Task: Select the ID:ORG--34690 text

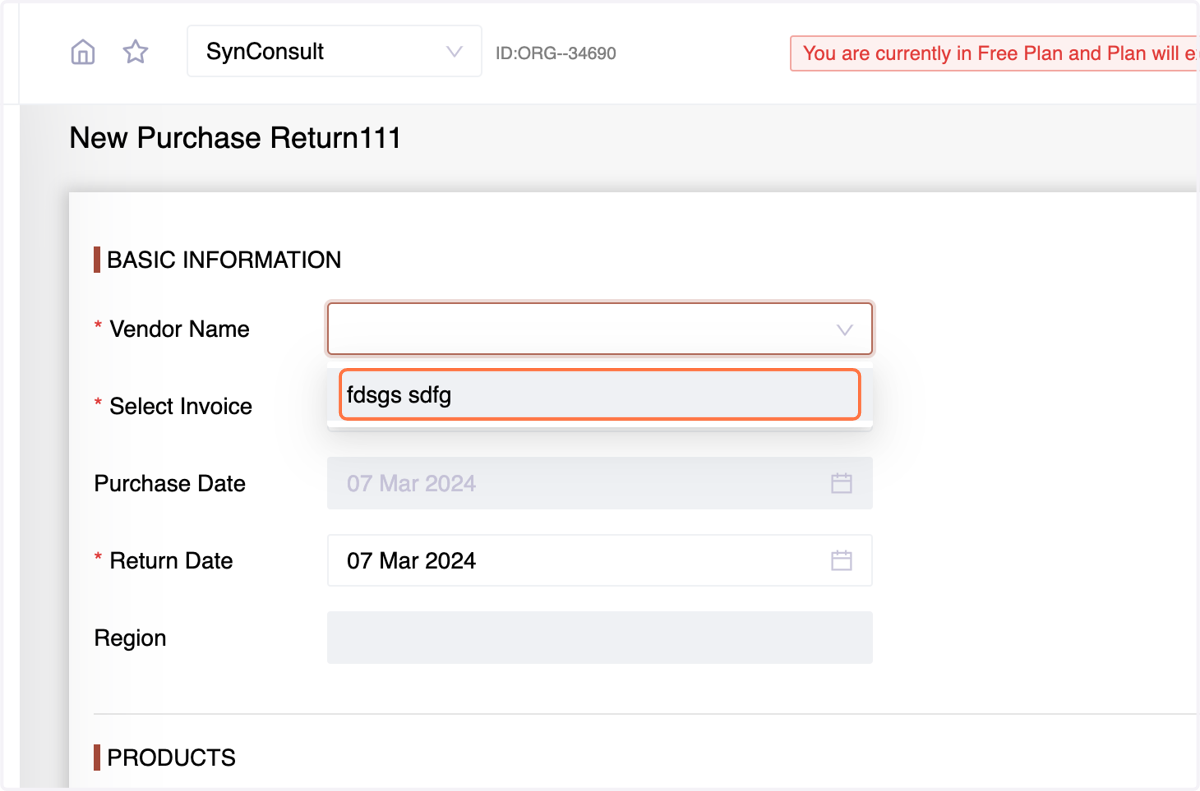Action: [x=556, y=53]
